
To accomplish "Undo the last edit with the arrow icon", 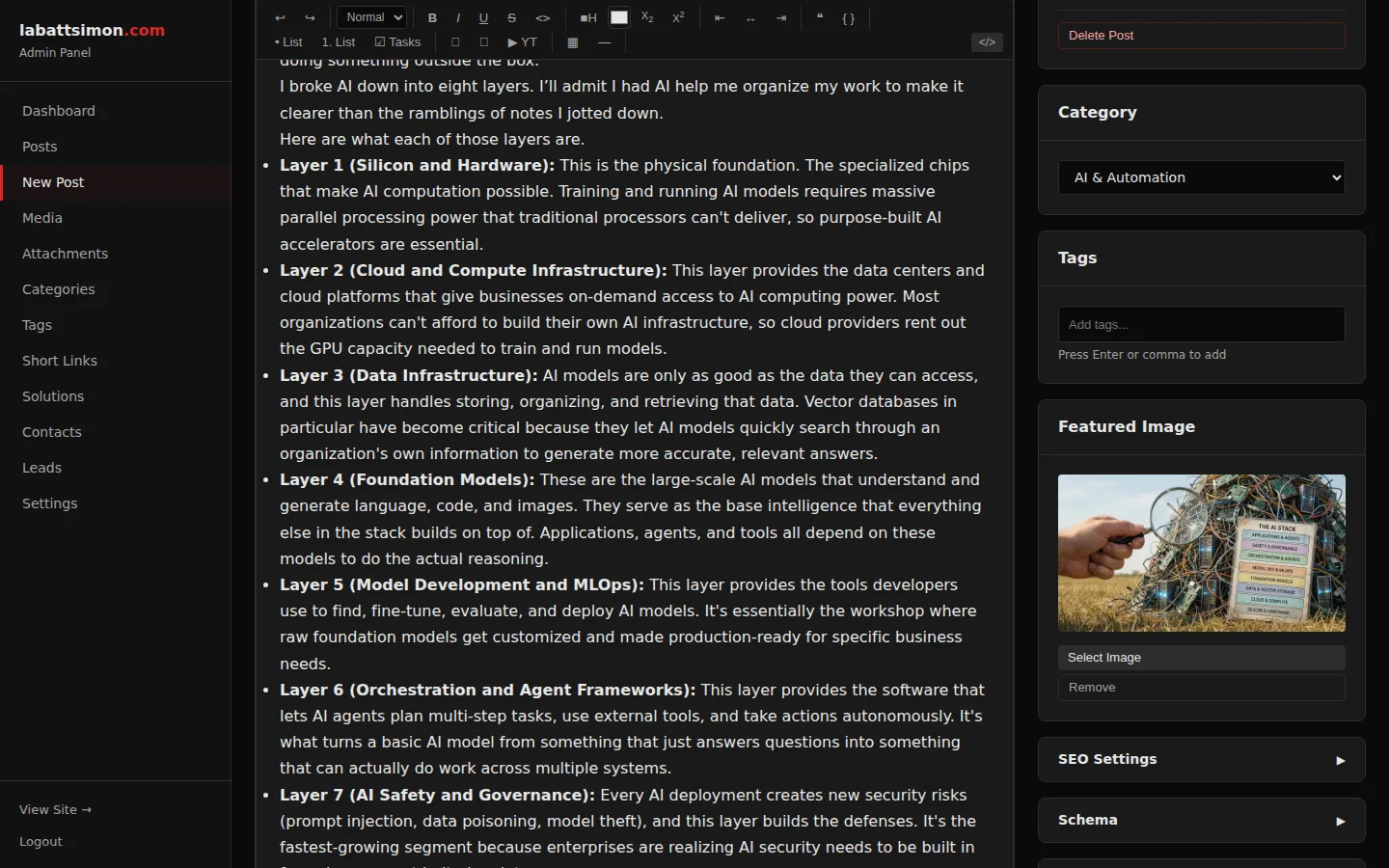I will tap(280, 17).
